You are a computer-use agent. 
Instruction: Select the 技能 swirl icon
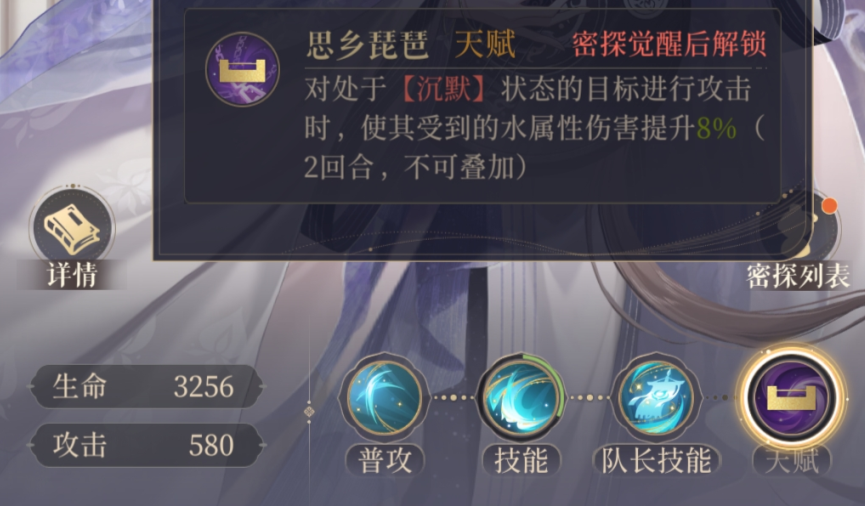(x=521, y=397)
